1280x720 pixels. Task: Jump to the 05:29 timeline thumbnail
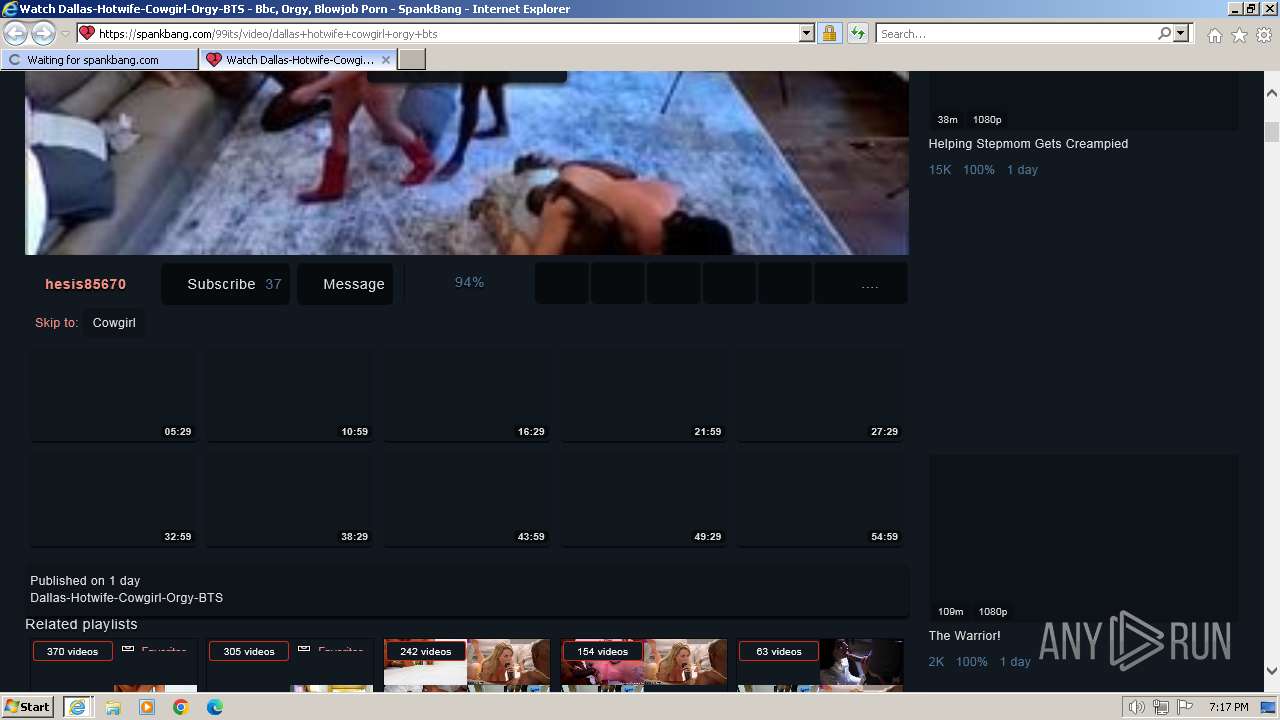point(113,394)
